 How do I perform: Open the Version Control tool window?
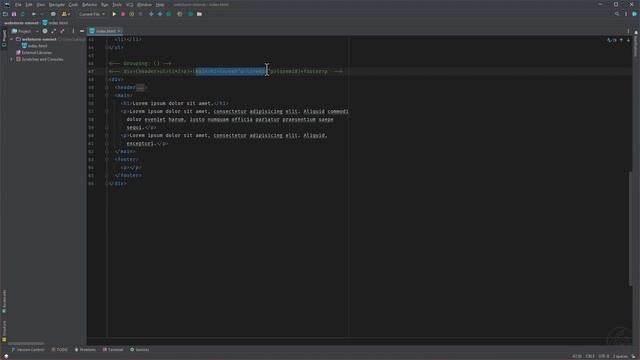pyautogui.click(x=28, y=350)
